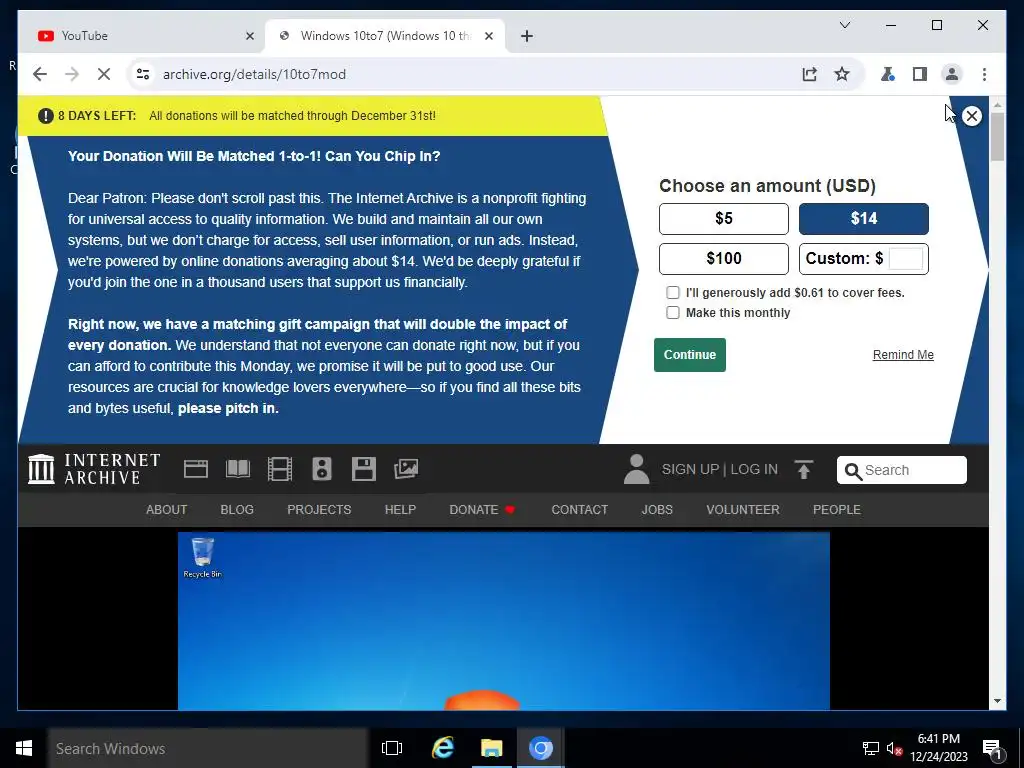Viewport: 1024px width, 768px height.
Task: Click the user avatar icon in Archive navbar
Action: click(x=636, y=470)
